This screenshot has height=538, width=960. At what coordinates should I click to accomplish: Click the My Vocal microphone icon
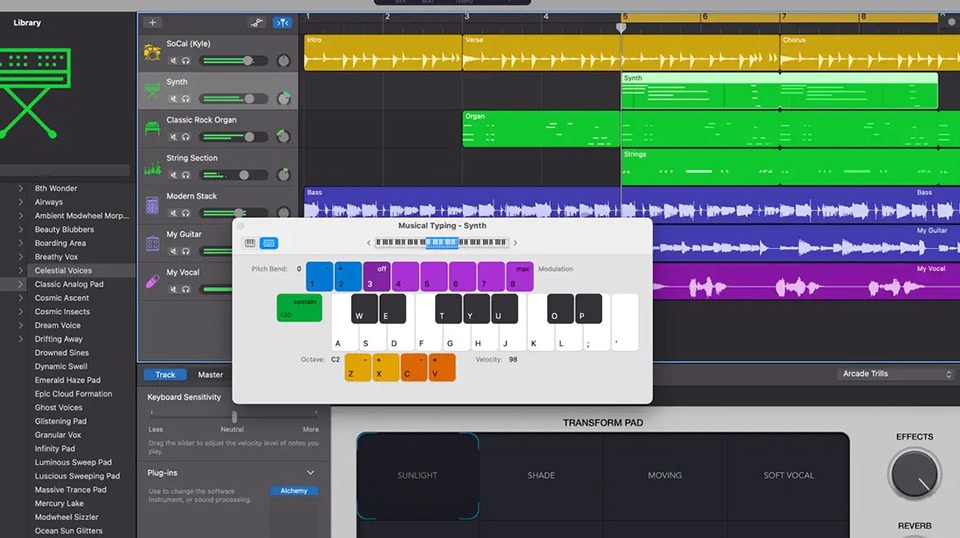(x=152, y=281)
